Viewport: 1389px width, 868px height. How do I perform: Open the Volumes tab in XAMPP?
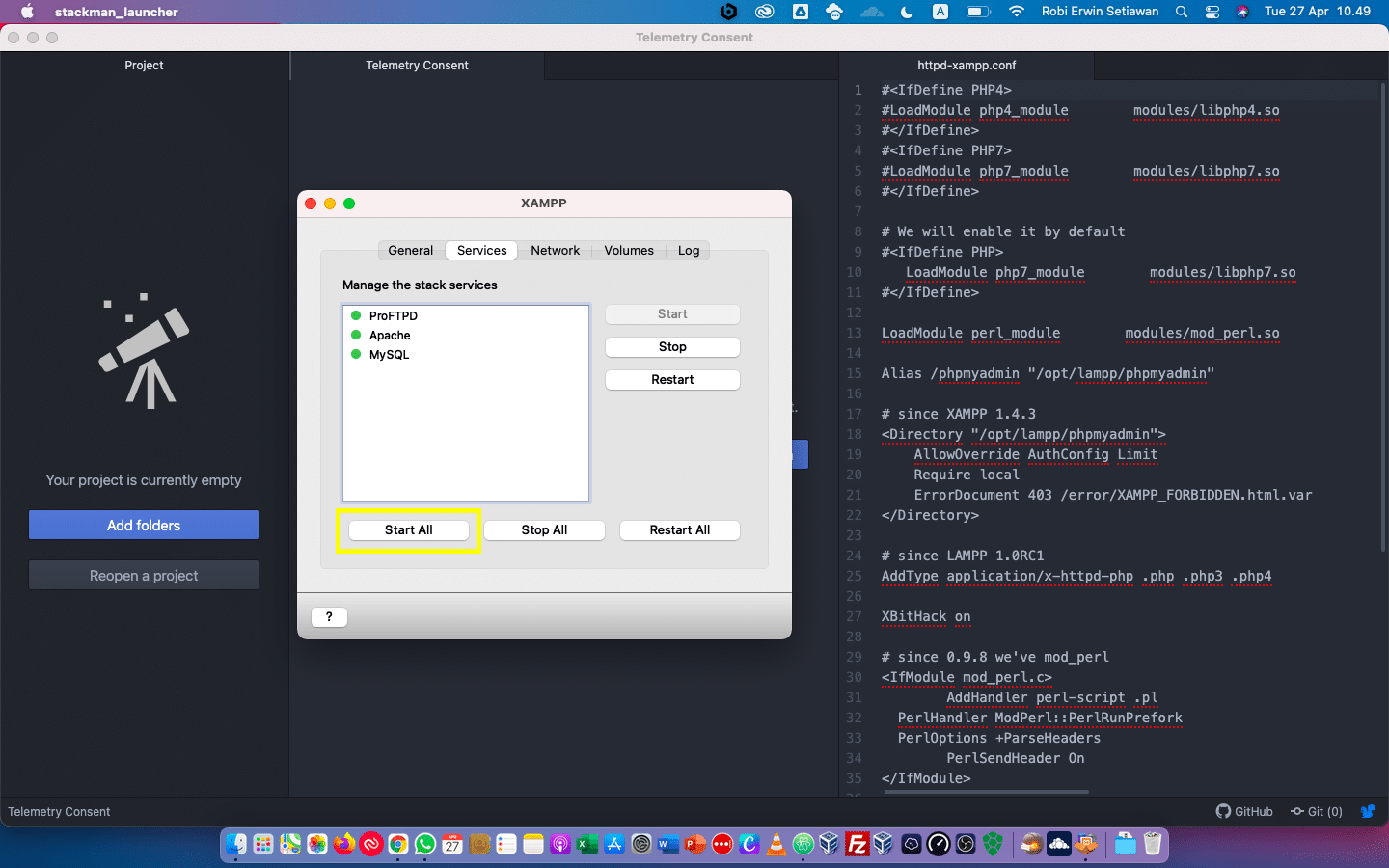coord(629,251)
